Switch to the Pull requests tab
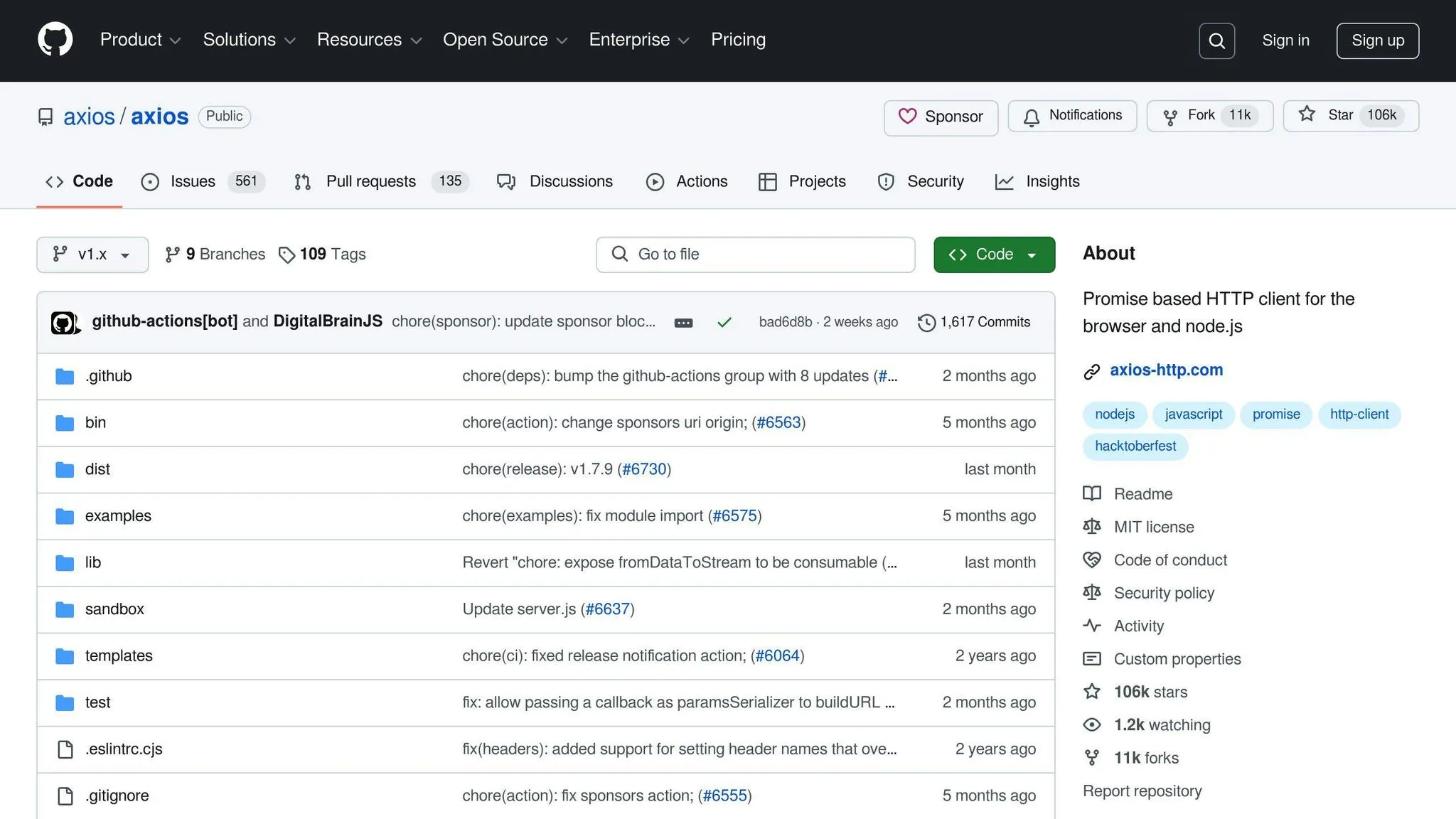Viewport: 1456px width, 819px height. click(x=380, y=181)
